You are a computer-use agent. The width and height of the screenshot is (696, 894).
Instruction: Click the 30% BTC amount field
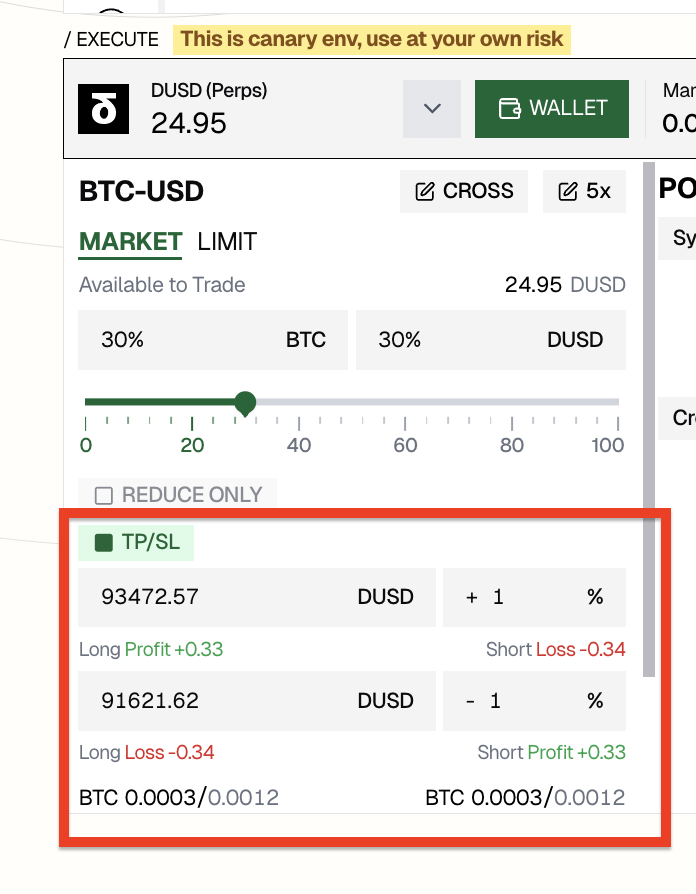pos(213,340)
